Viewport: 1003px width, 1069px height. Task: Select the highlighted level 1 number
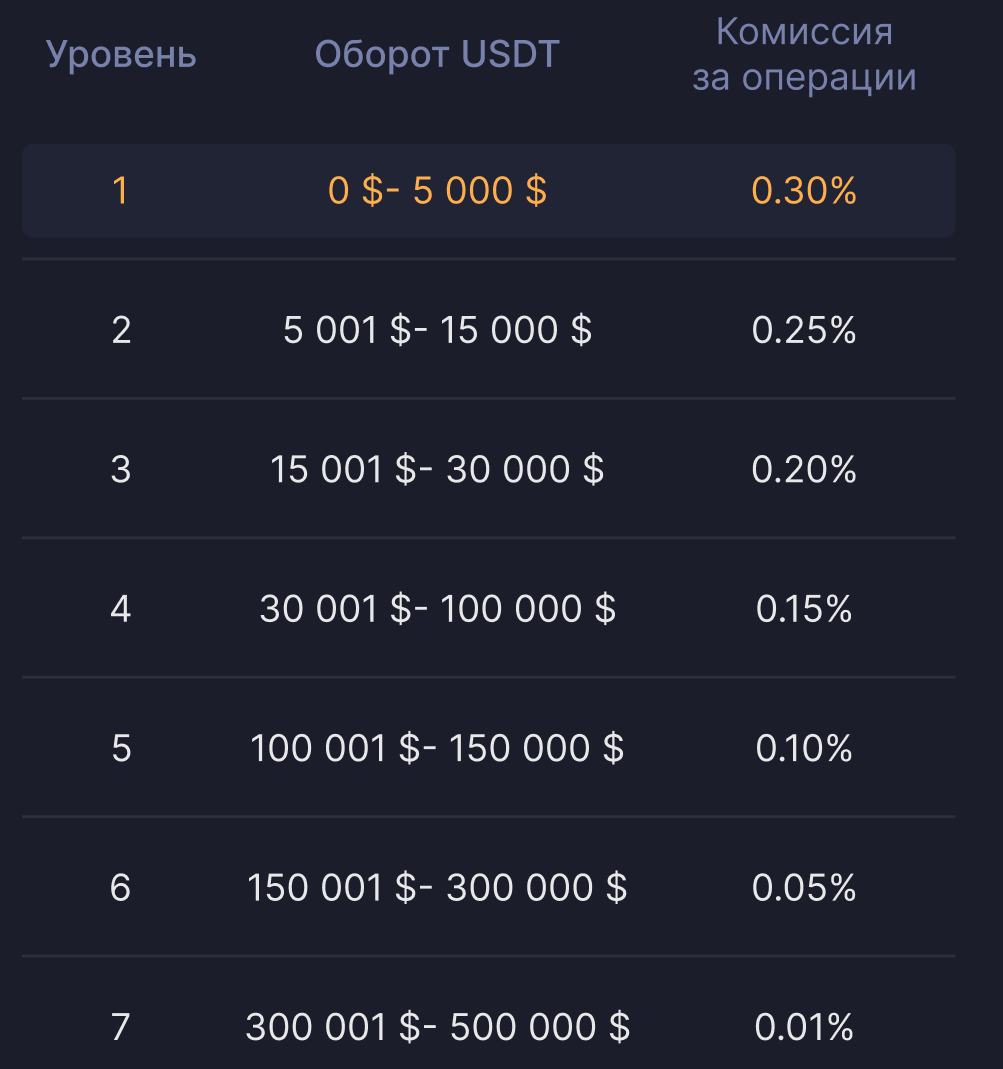point(121,190)
